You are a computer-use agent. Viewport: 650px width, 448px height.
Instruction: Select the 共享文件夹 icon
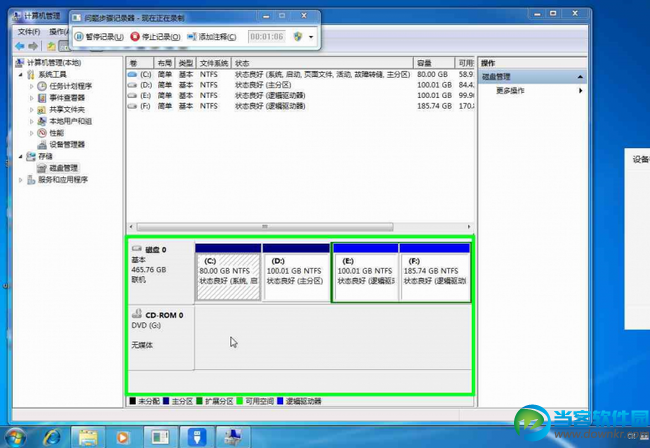tap(42, 109)
